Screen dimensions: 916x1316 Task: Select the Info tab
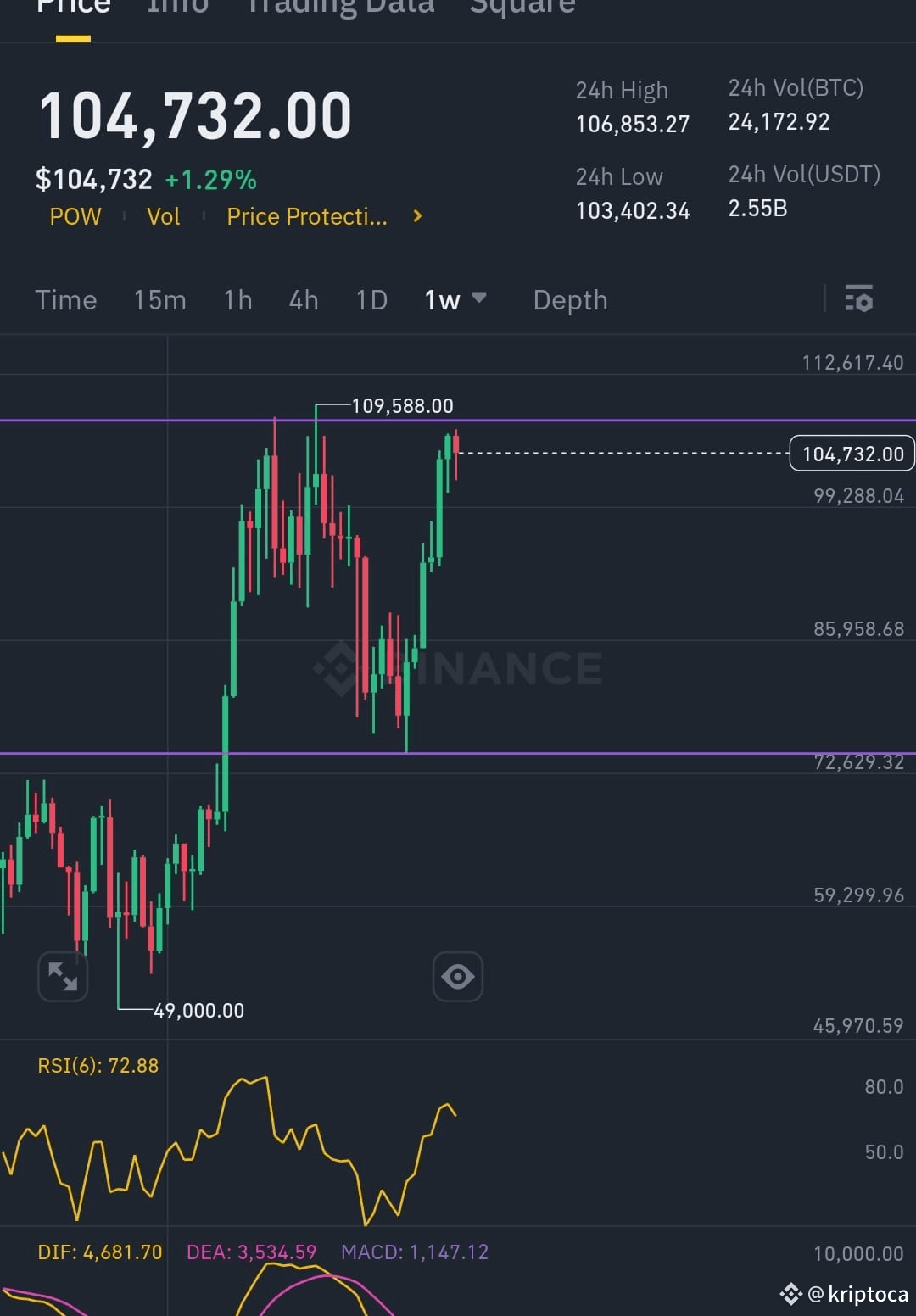177,7
